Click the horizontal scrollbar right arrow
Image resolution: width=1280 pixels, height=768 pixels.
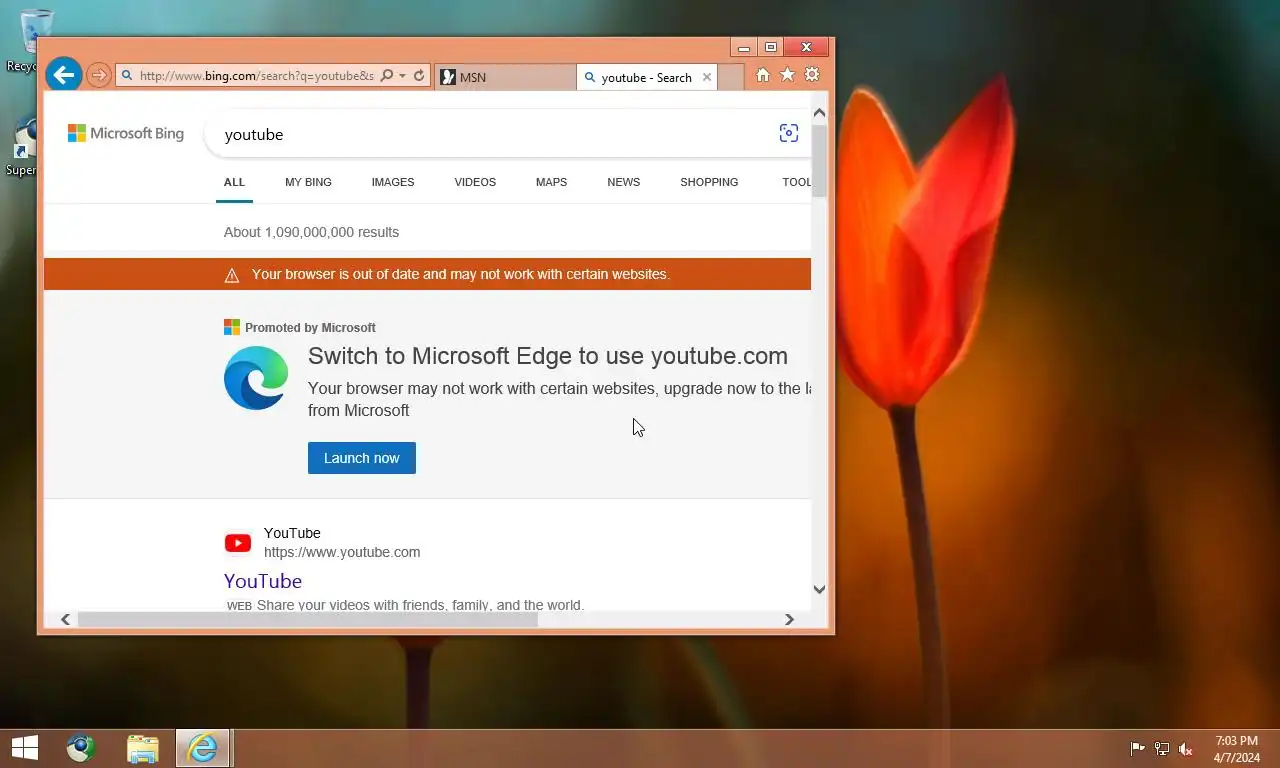[789, 620]
